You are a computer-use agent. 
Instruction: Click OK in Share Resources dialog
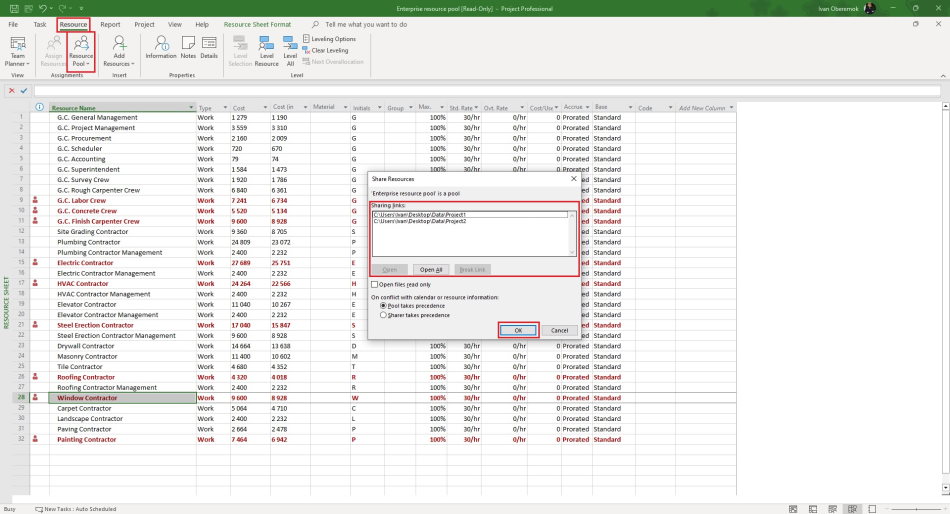tap(518, 330)
